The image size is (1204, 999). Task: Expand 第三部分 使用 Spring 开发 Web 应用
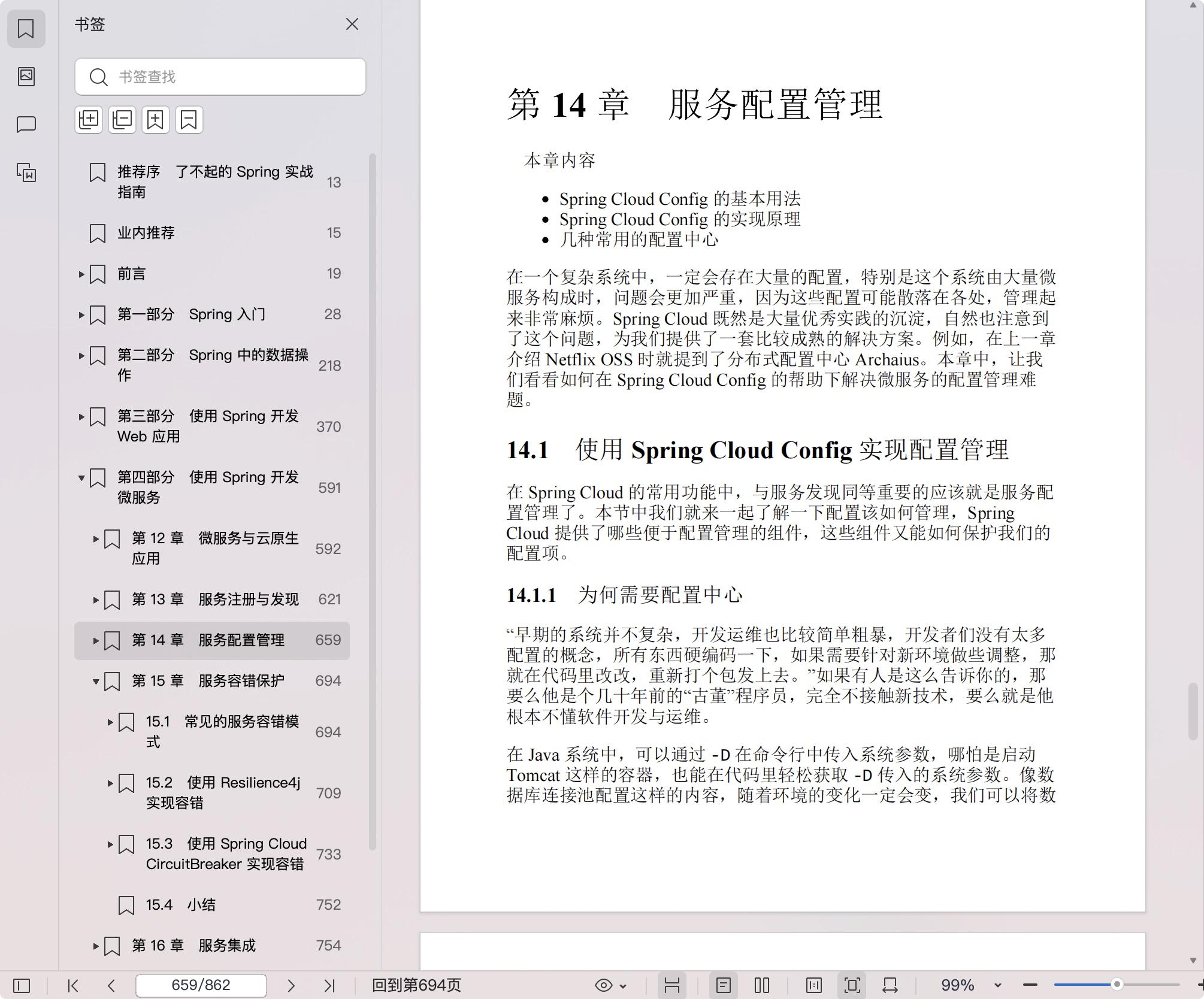coord(81,417)
